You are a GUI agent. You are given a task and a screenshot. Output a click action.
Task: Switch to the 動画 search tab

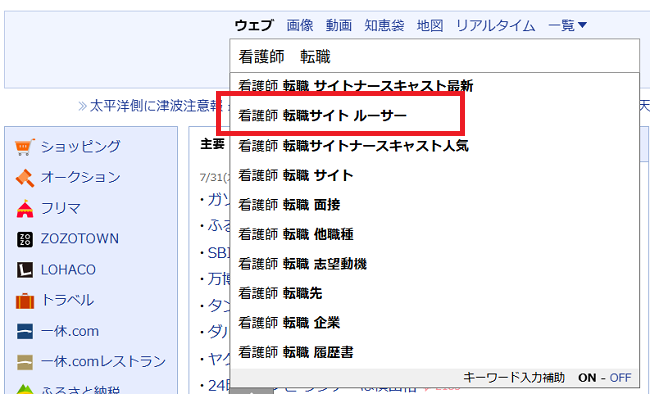coord(339,25)
